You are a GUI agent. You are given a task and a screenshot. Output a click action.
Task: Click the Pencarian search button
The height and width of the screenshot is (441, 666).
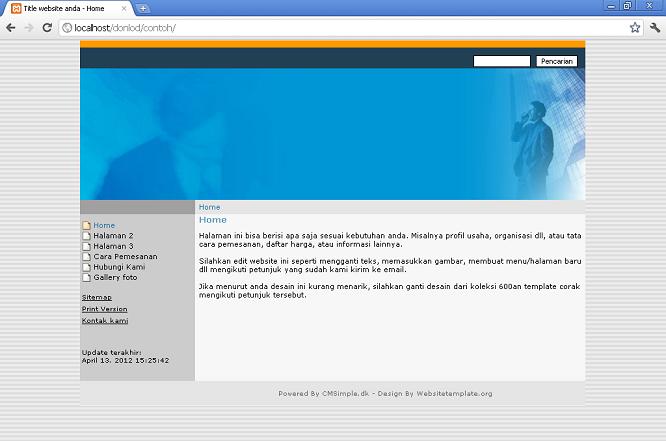[x=556, y=61]
